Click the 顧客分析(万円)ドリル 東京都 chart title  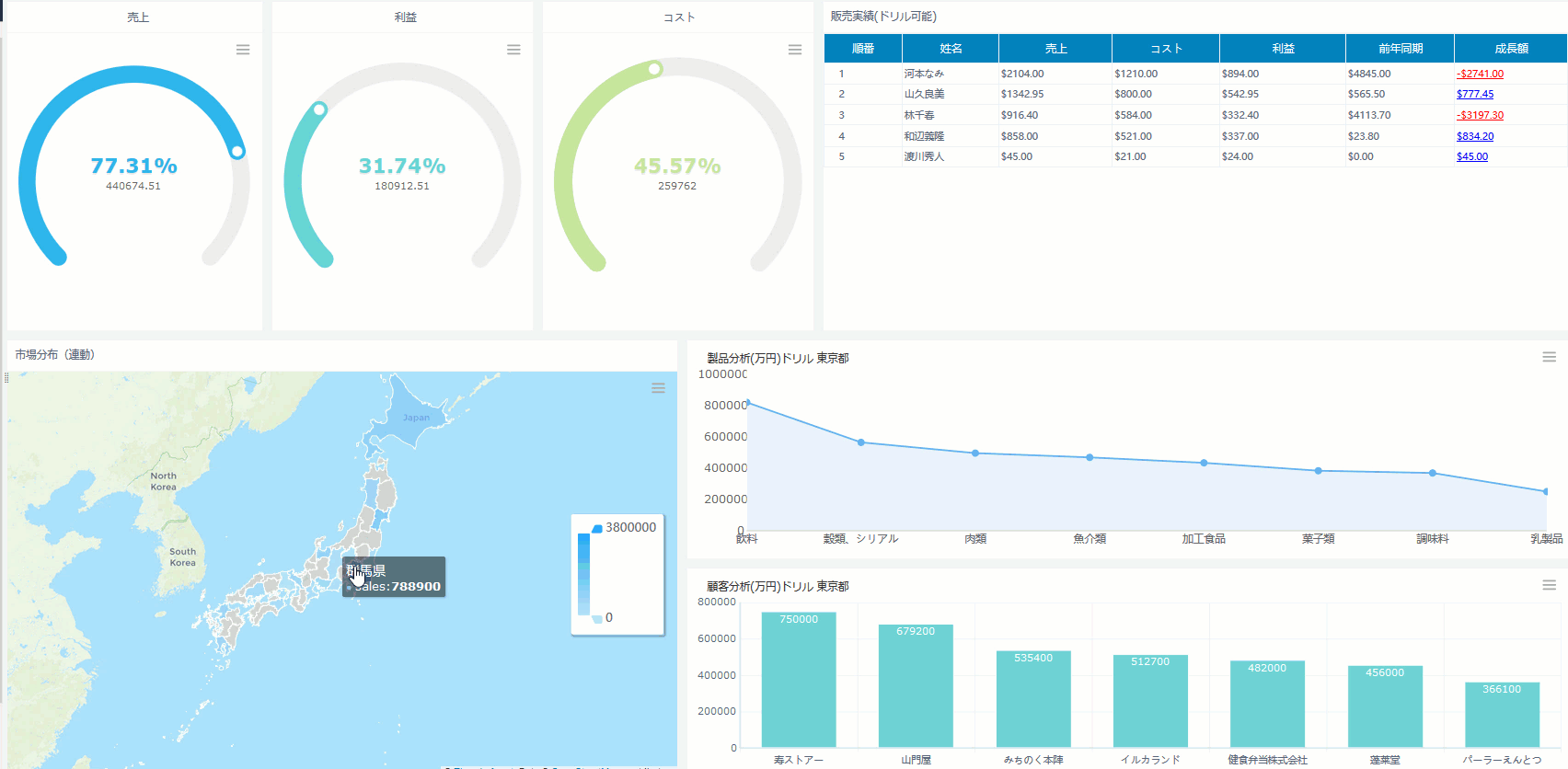[778, 586]
